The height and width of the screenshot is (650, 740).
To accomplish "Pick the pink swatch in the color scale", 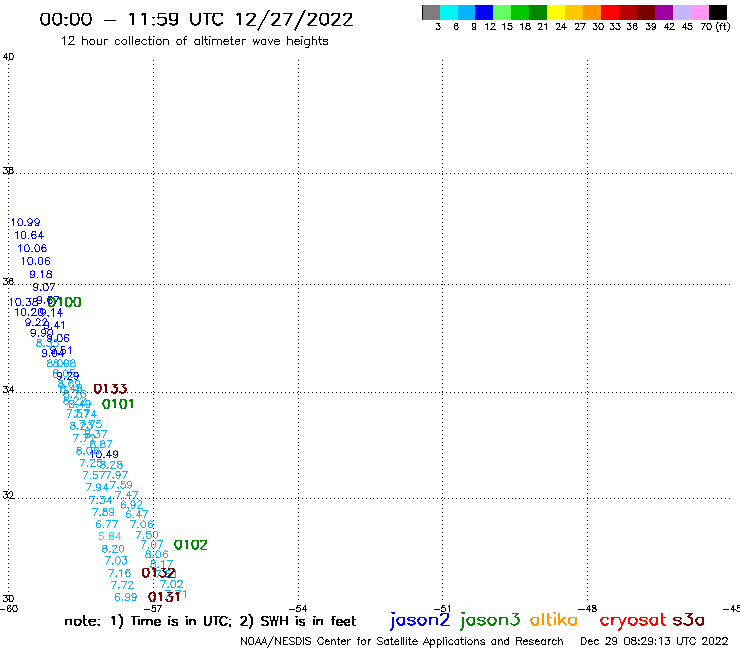I will [700, 12].
